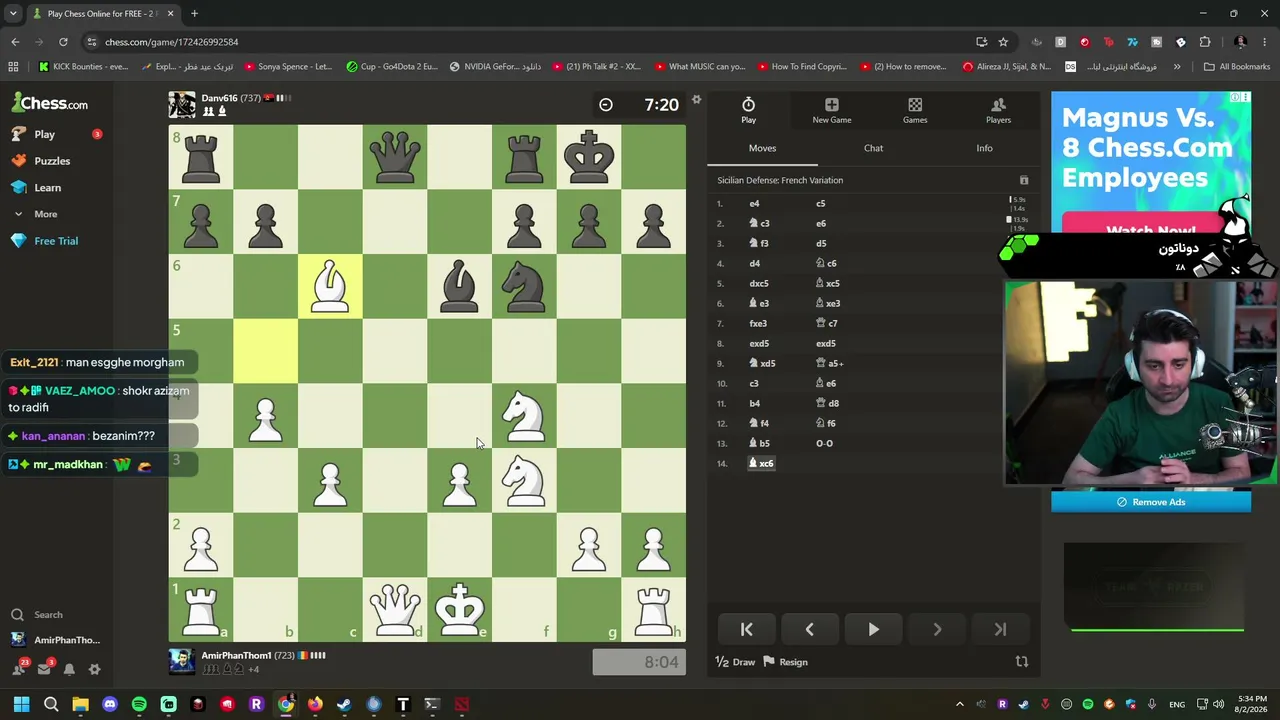This screenshot has width=1280, height=720.
Task: Switch to the Info subtab
Action: (x=984, y=148)
